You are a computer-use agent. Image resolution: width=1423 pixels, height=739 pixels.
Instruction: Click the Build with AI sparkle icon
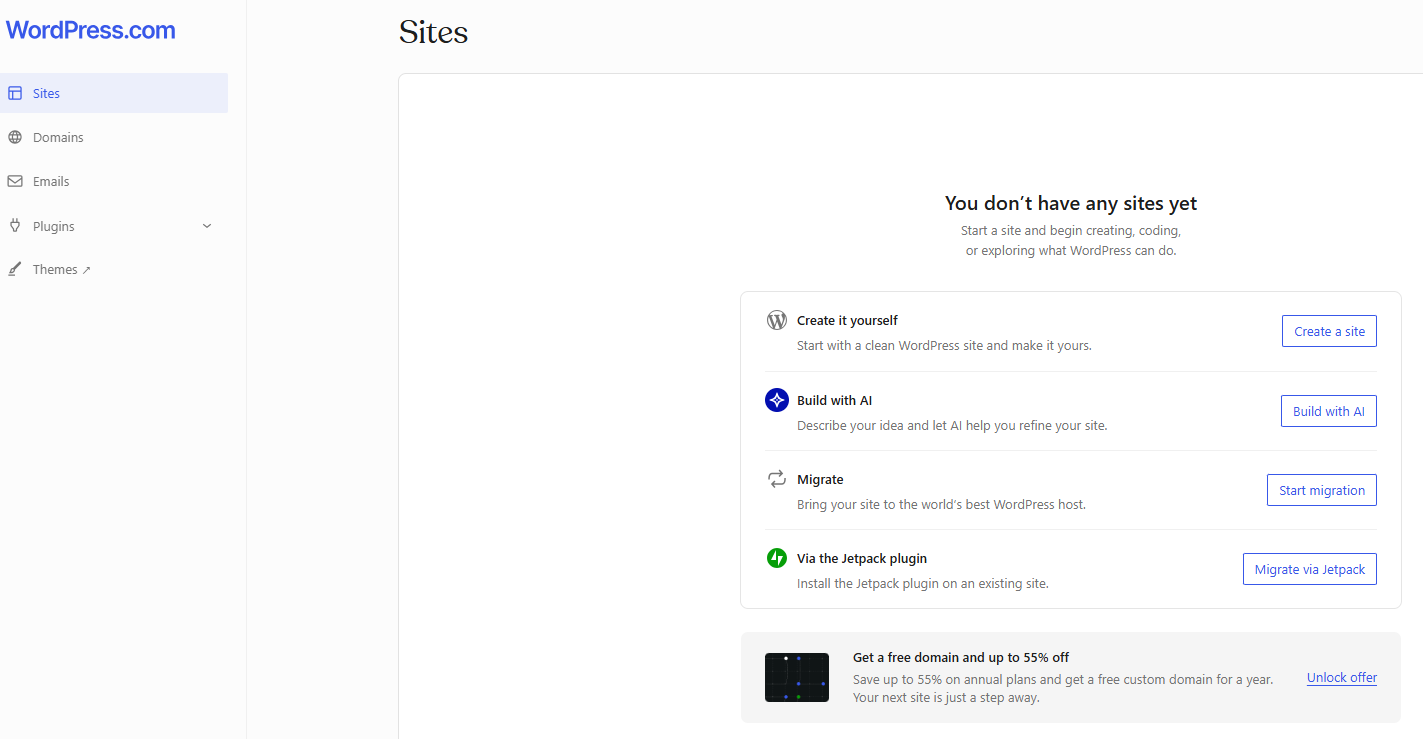(777, 400)
